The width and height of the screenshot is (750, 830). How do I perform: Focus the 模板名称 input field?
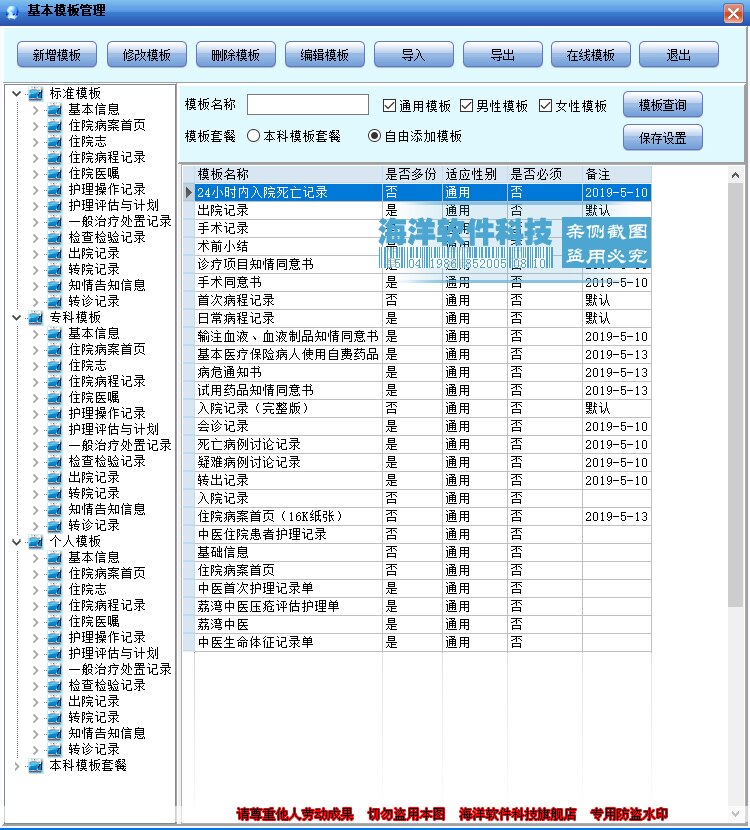coord(308,104)
